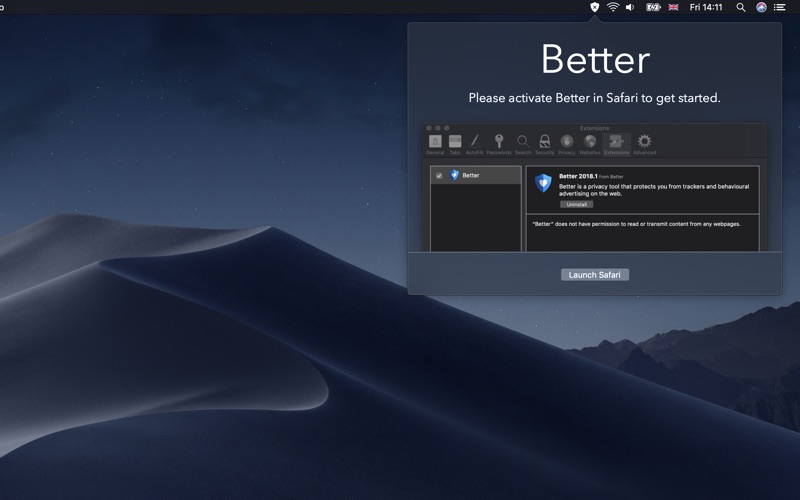Select AutoFill pencil icon in preview
This screenshot has width=800, height=500.
tap(474, 144)
